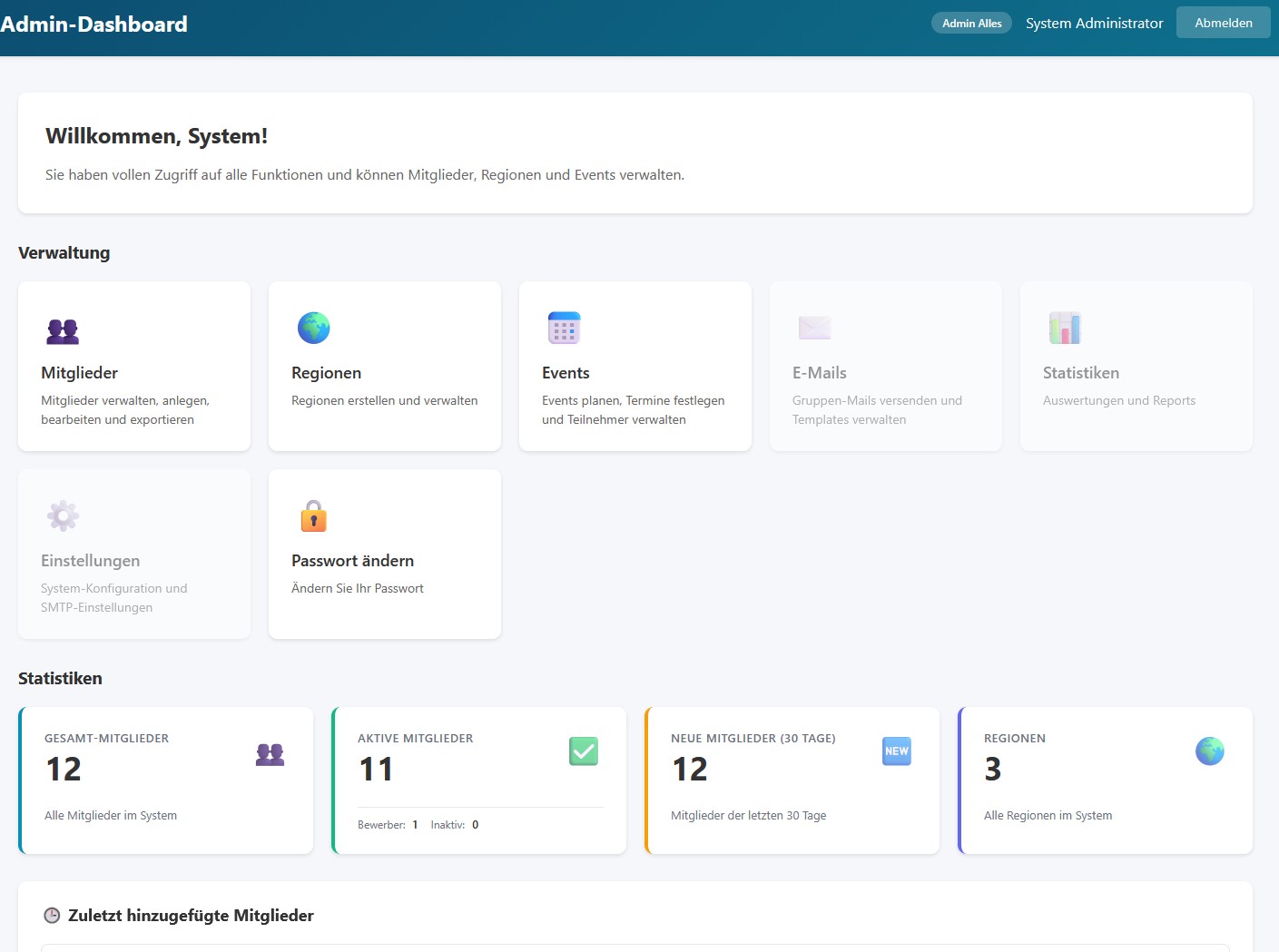Select the Regionen card description text

click(384, 400)
